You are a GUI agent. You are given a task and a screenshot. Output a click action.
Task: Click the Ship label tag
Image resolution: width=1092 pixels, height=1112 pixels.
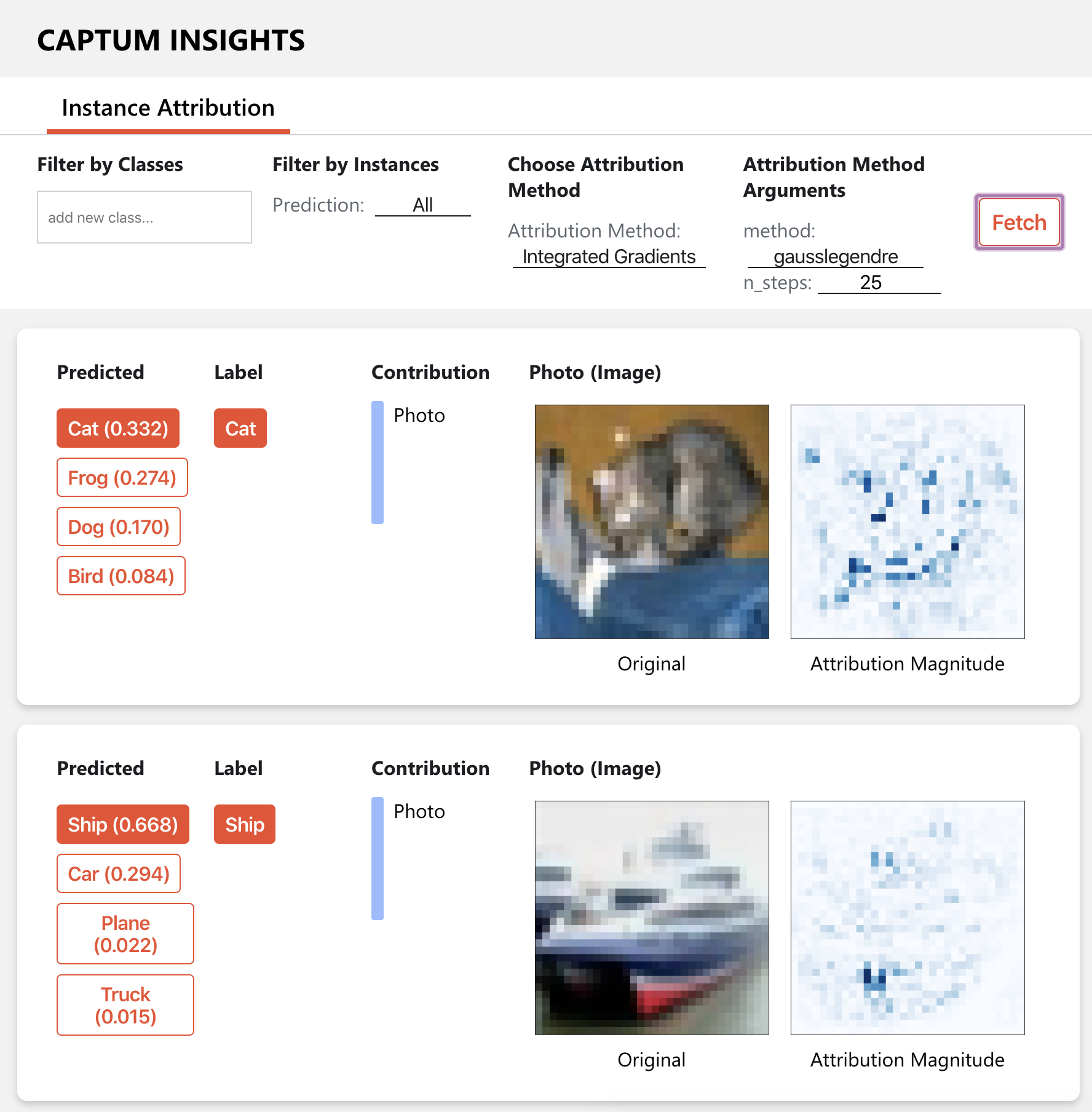[x=244, y=824]
